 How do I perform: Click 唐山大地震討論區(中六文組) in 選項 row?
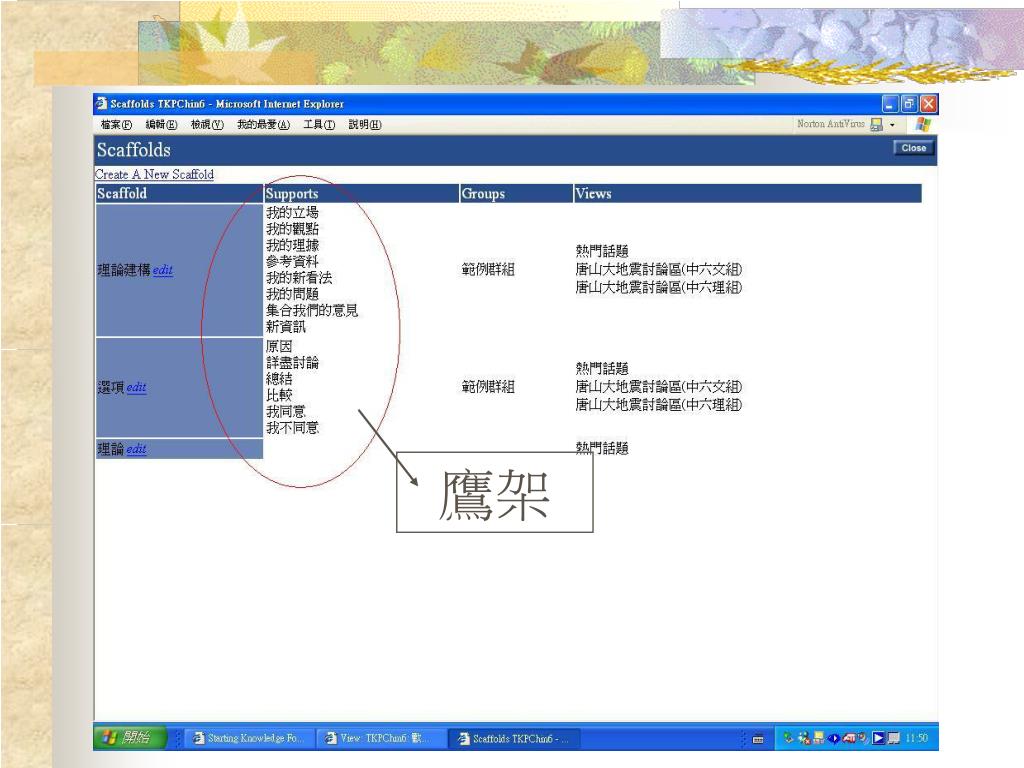click(x=658, y=387)
